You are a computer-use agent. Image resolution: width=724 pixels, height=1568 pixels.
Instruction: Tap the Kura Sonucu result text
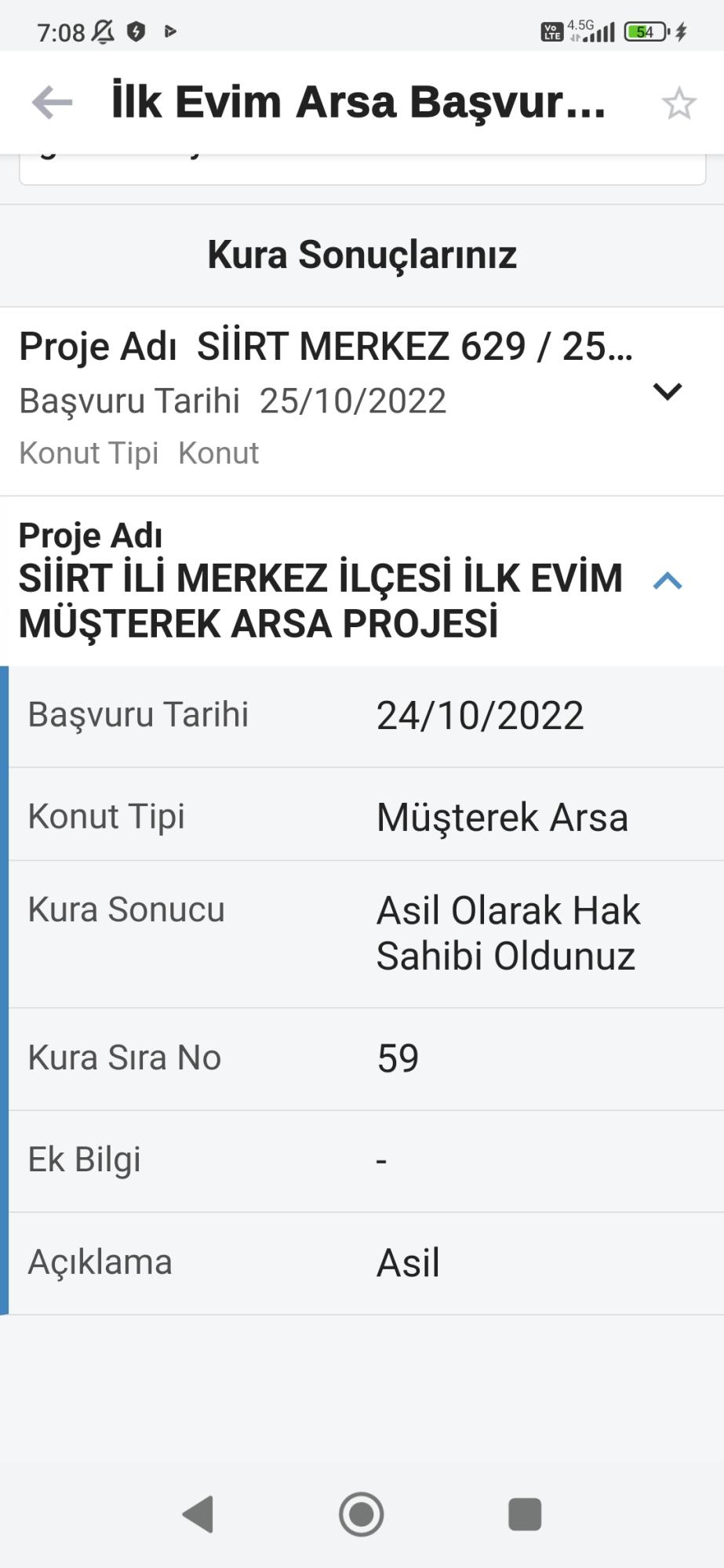coord(509,931)
